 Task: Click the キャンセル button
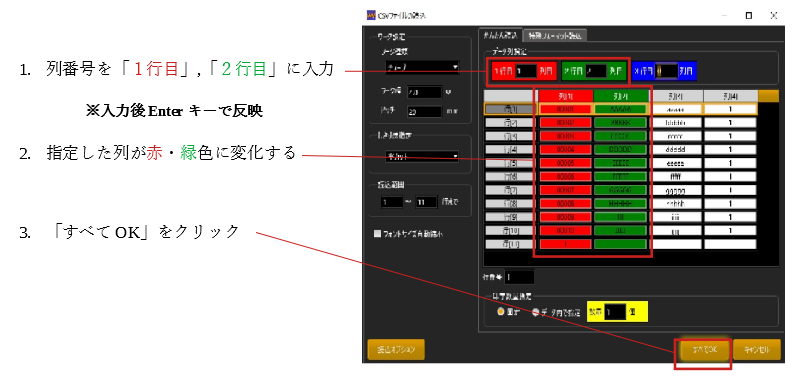[757, 349]
